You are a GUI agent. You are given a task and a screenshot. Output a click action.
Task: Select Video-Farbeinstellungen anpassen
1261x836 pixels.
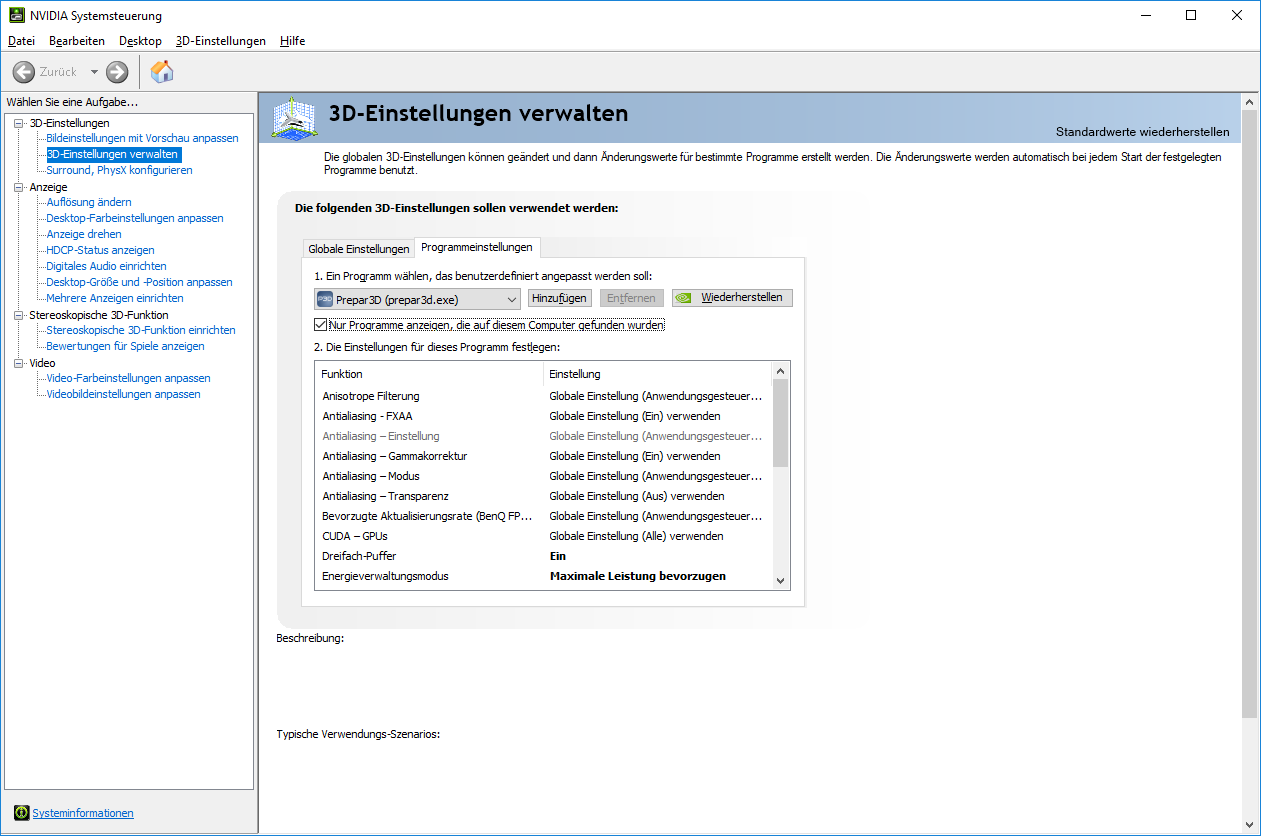point(128,378)
